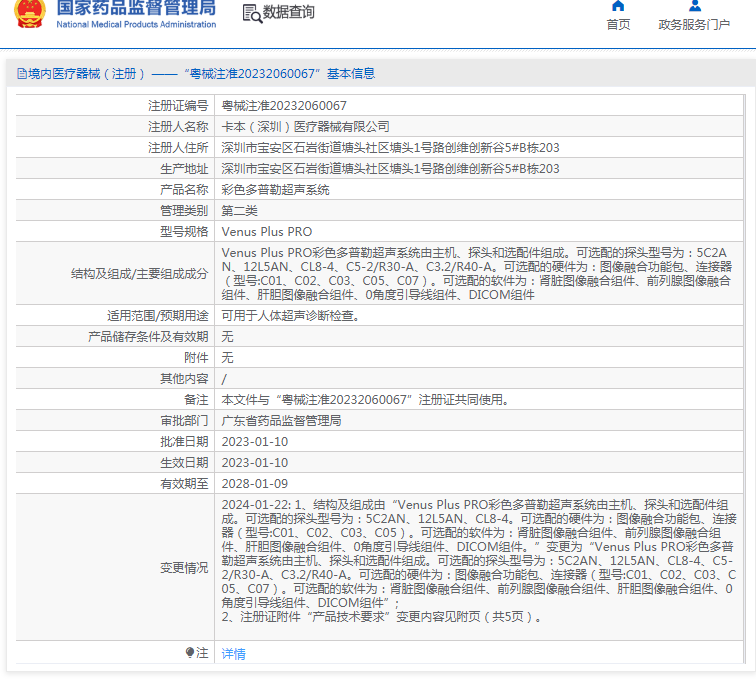756x689 pixels.
Task: Click the 生产地址 row label
Action: (x=184, y=169)
